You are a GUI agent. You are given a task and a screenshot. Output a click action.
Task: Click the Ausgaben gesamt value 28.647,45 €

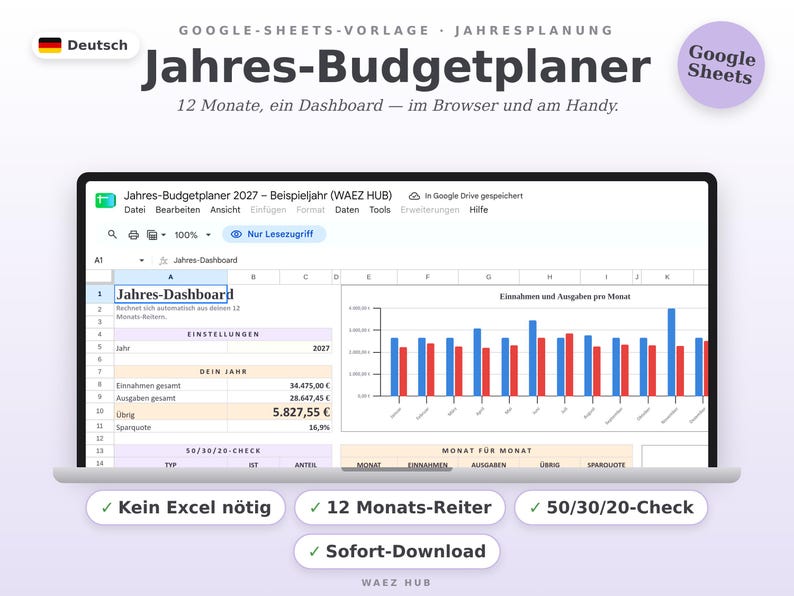point(280,398)
